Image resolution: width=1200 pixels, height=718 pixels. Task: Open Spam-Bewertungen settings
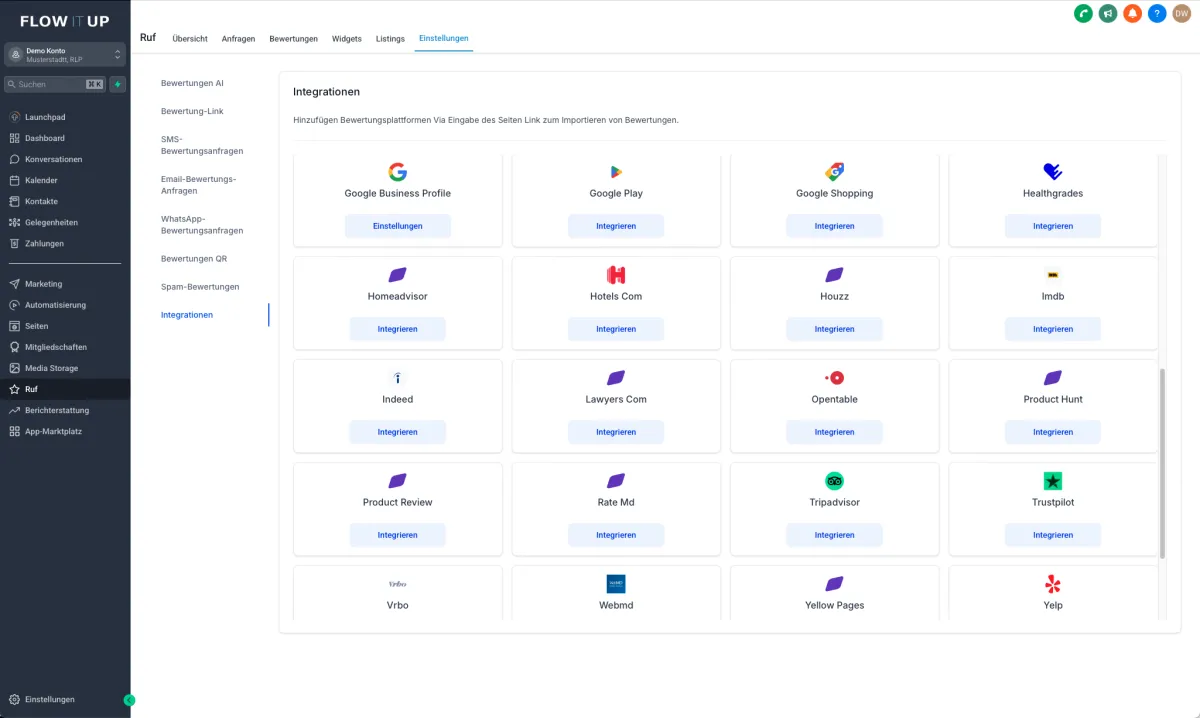pyautogui.click(x=200, y=287)
